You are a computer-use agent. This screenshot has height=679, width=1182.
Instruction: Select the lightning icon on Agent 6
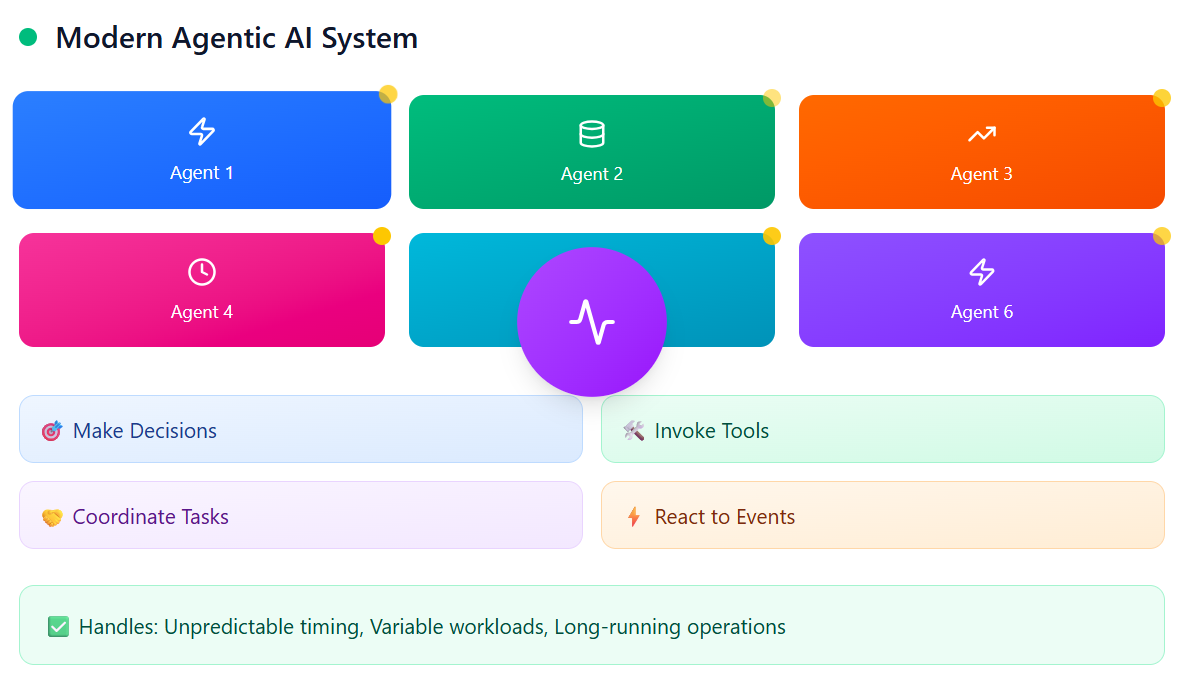pos(981,270)
